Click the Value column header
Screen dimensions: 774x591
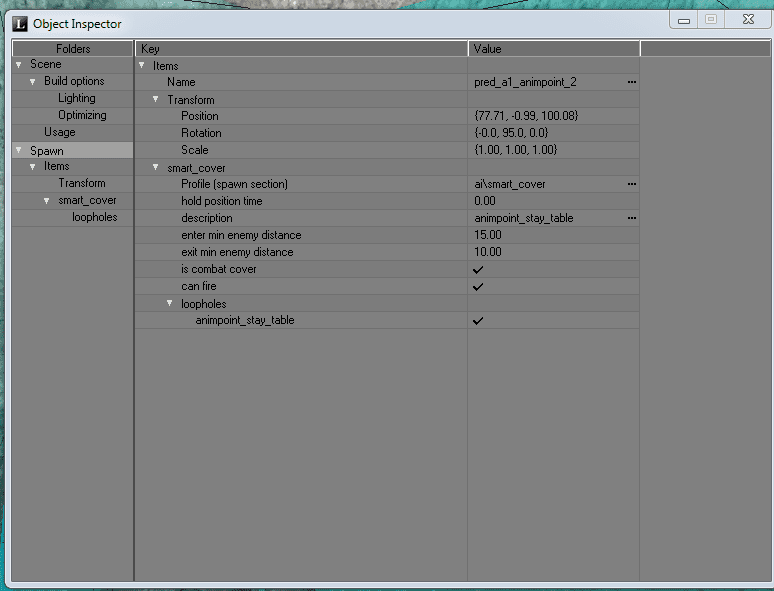tap(552, 48)
